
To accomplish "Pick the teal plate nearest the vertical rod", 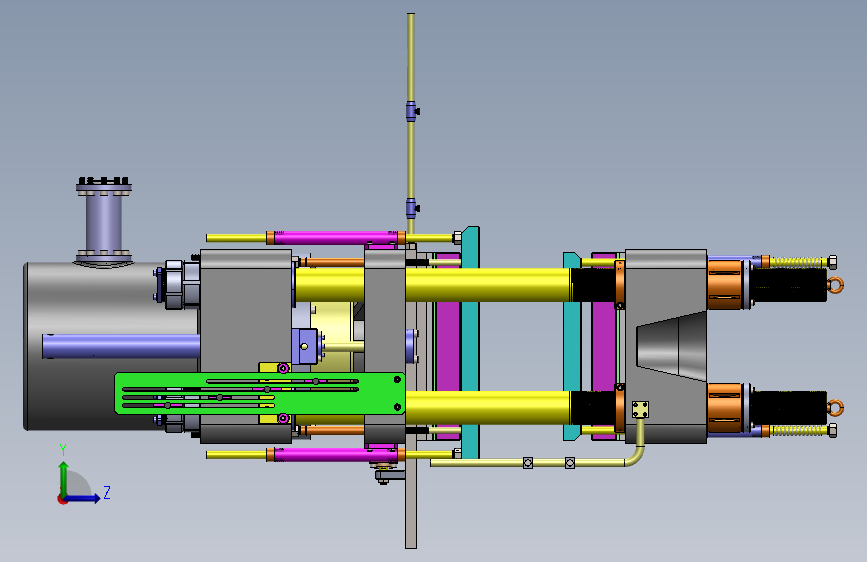I will click(x=471, y=342).
